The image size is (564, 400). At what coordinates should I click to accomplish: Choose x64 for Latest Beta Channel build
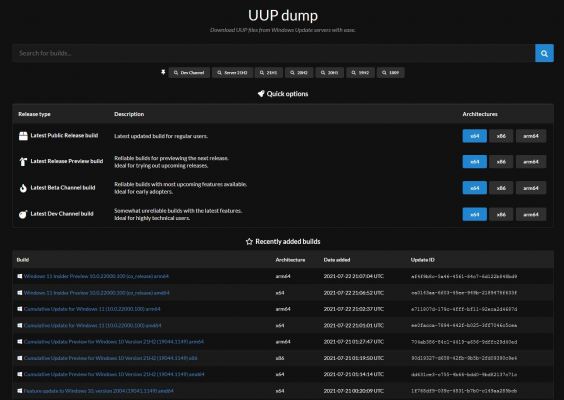point(474,188)
